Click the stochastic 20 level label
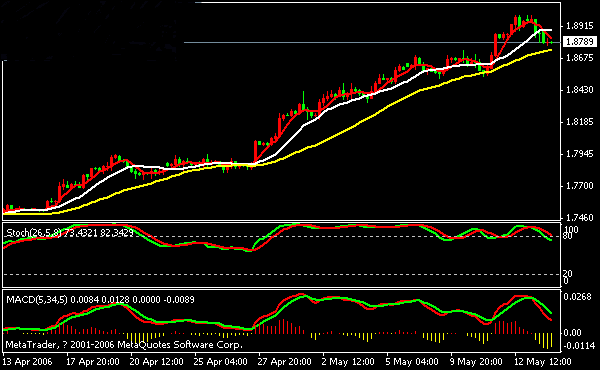Image resolution: width=600 pixels, height=370 pixels. click(x=567, y=274)
